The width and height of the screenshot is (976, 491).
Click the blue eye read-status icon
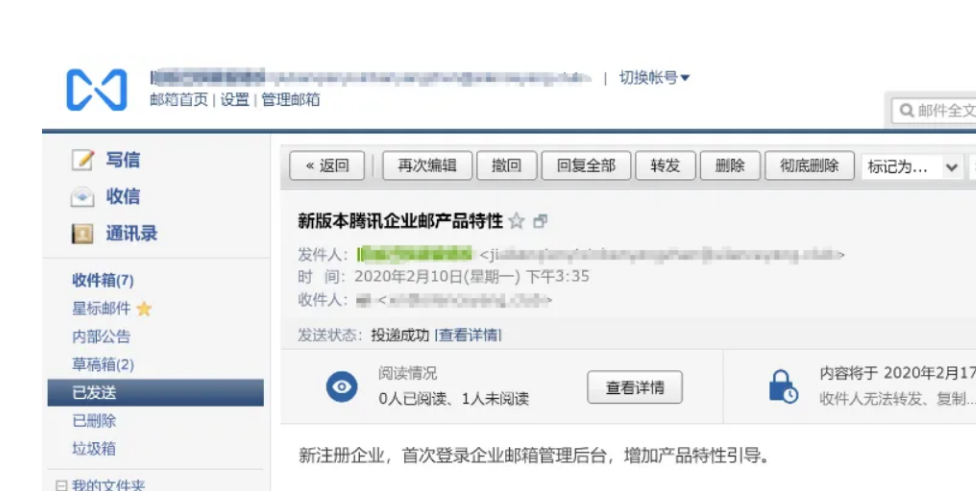click(x=342, y=386)
